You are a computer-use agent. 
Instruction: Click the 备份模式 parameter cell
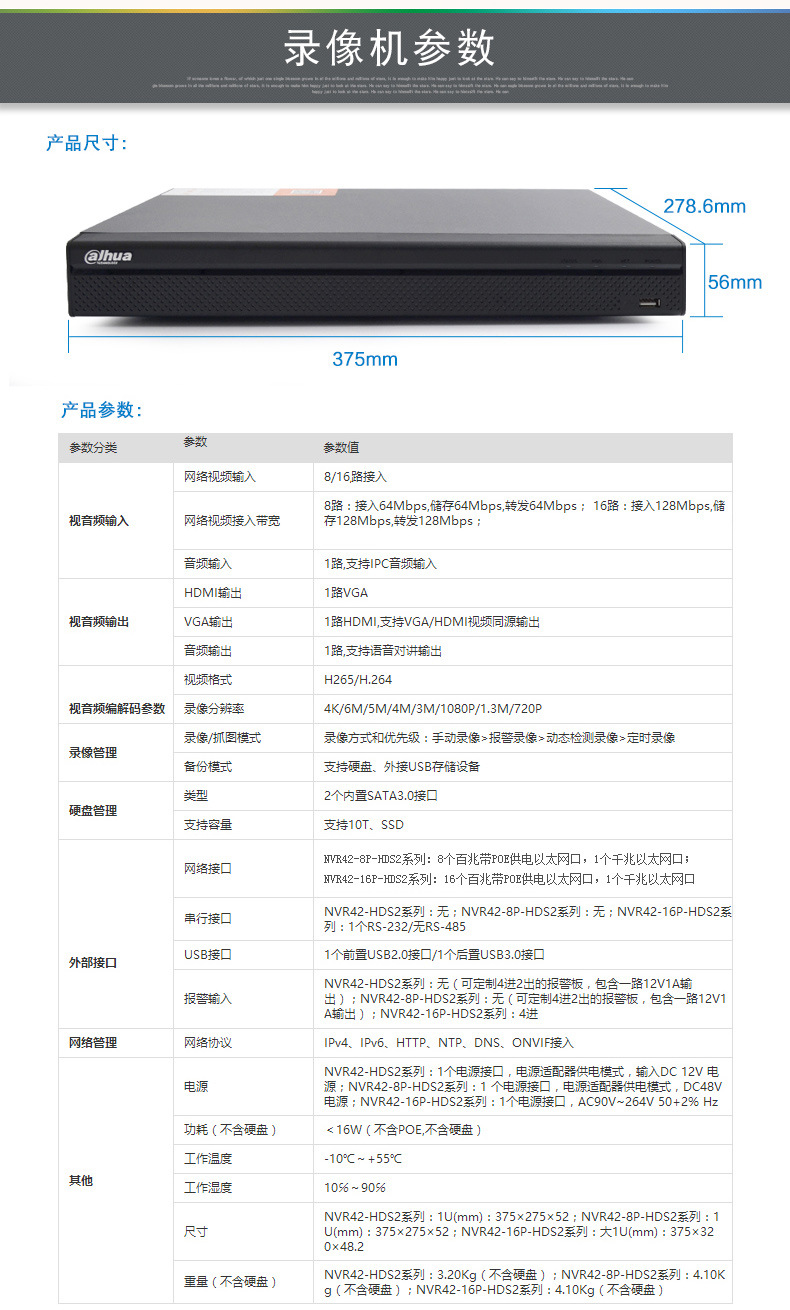pos(243,767)
